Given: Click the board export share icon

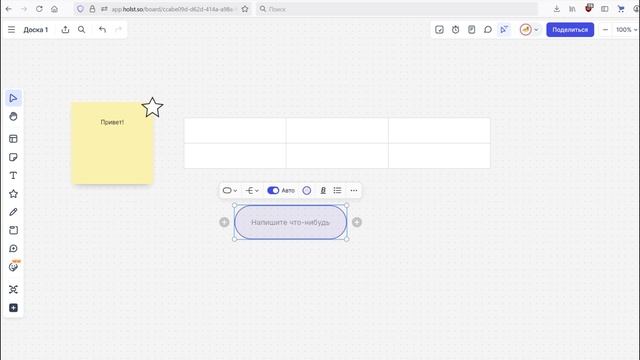Looking at the screenshot, I should click(x=65, y=29).
